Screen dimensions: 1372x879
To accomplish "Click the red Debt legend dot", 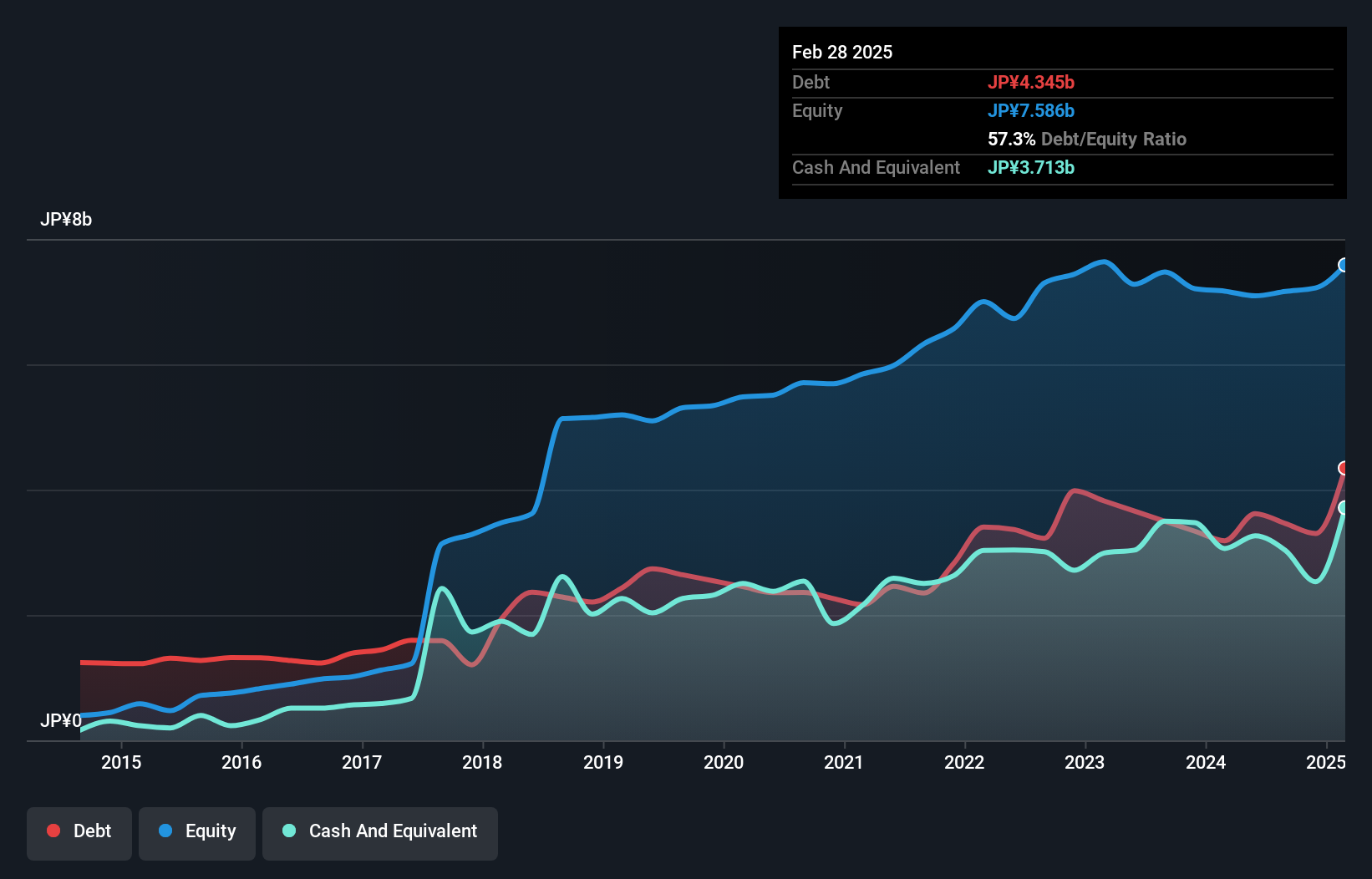I will 53,831.
